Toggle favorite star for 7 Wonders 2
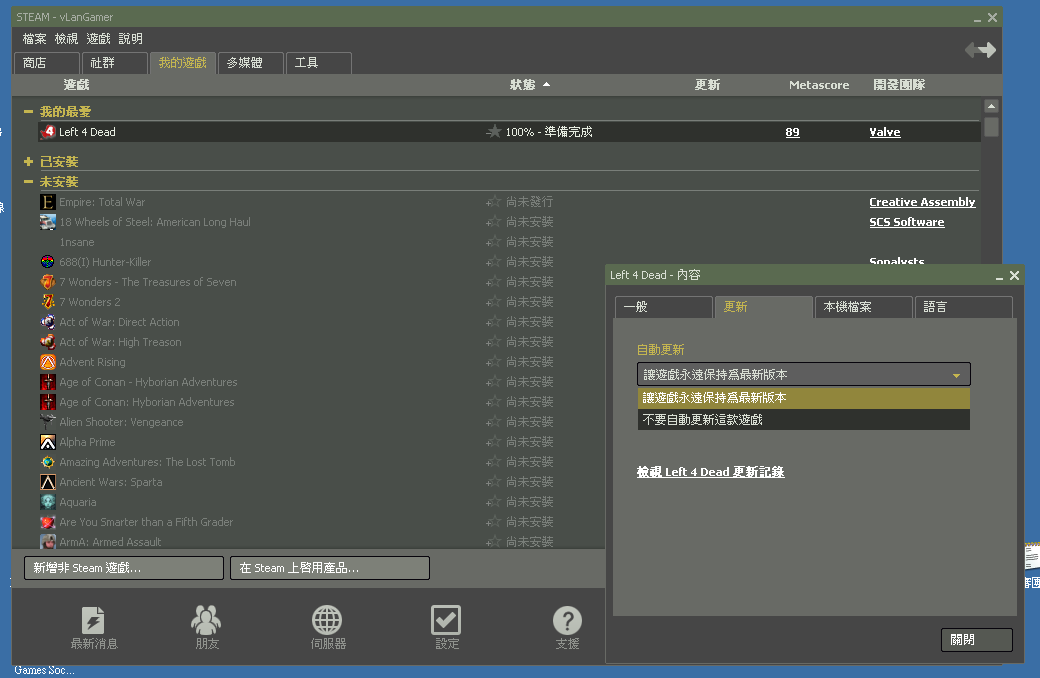This screenshot has width=1040, height=678. point(494,302)
